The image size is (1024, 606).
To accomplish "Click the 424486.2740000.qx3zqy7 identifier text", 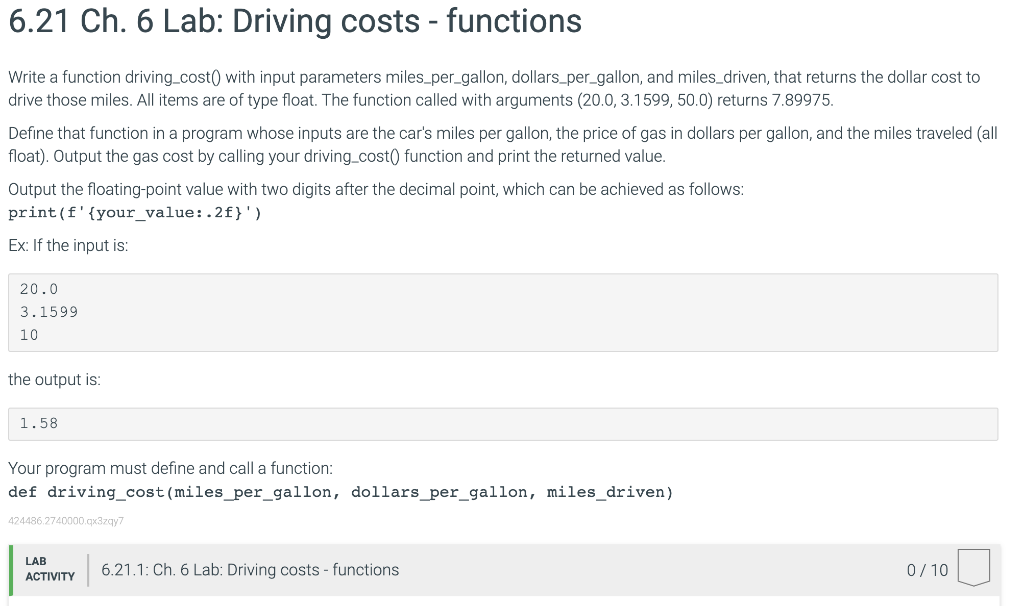I will (x=65, y=520).
